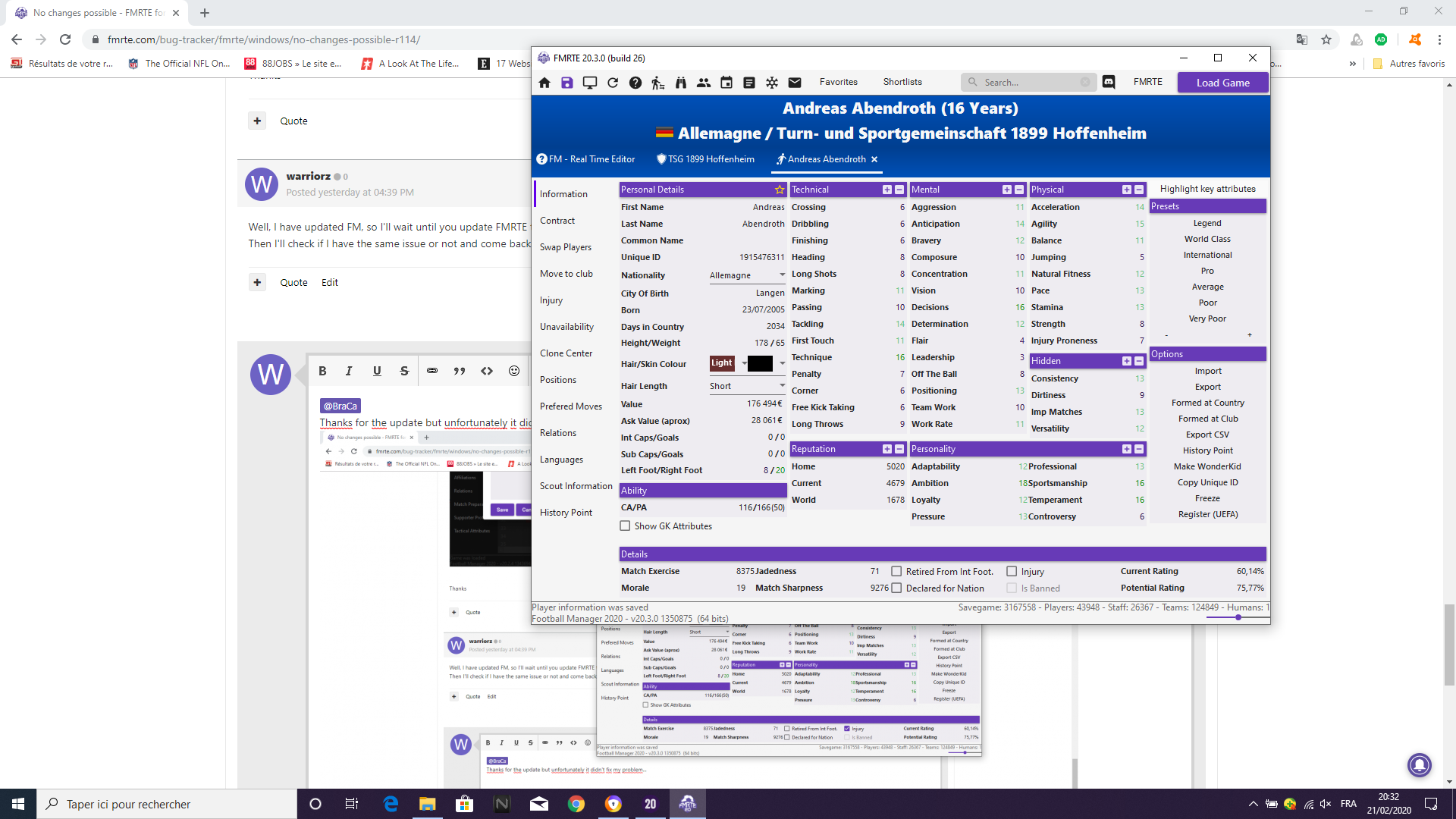1456x819 pixels.
Task: Click the home icon in FMRTE toolbar
Action: click(544, 83)
